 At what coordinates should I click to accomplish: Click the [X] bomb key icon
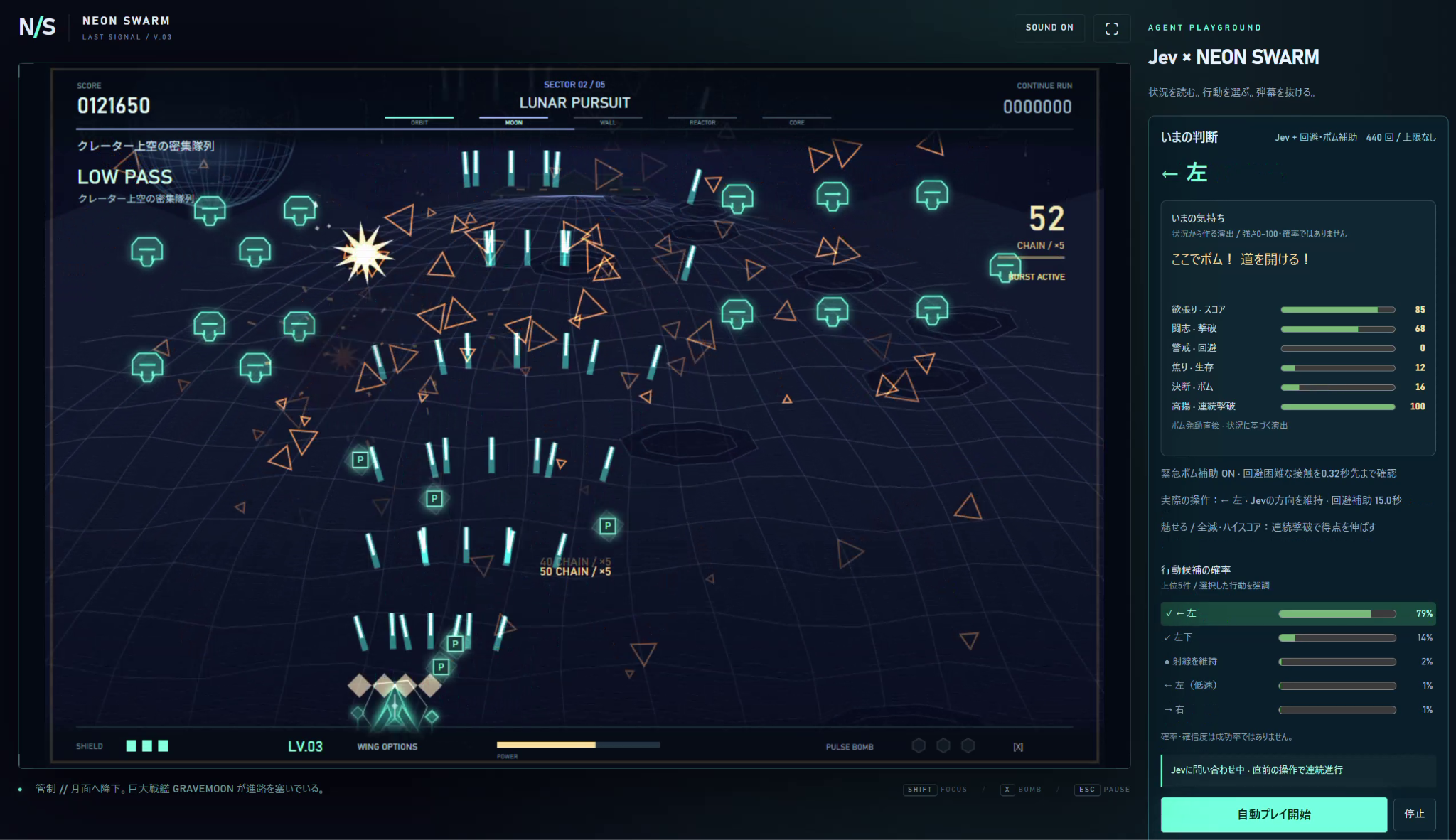click(x=1018, y=747)
